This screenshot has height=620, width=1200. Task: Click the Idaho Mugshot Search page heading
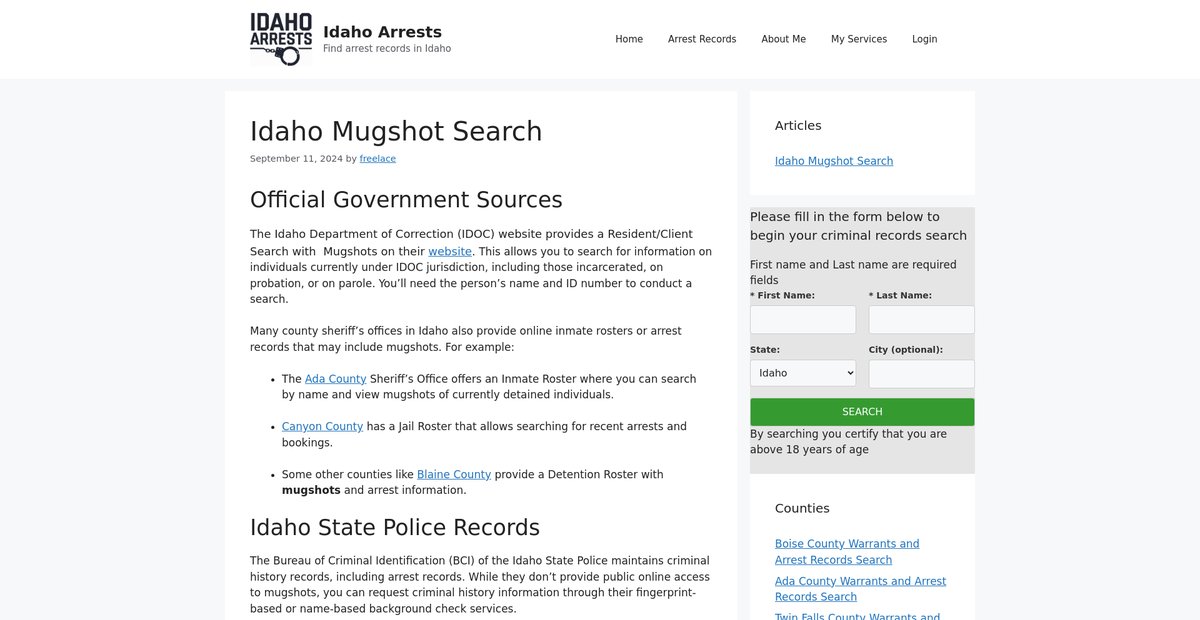pos(396,131)
